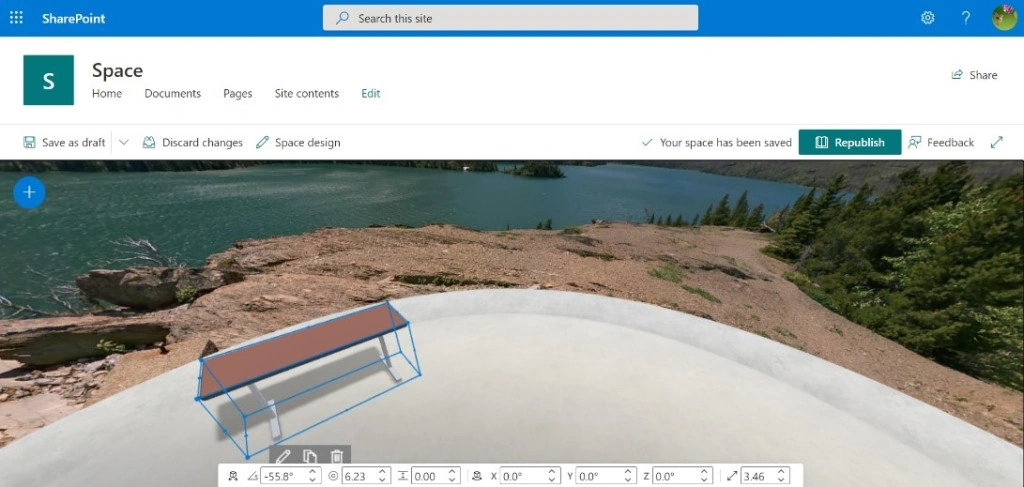Open the app launcher waffle icon

pyautogui.click(x=16, y=18)
